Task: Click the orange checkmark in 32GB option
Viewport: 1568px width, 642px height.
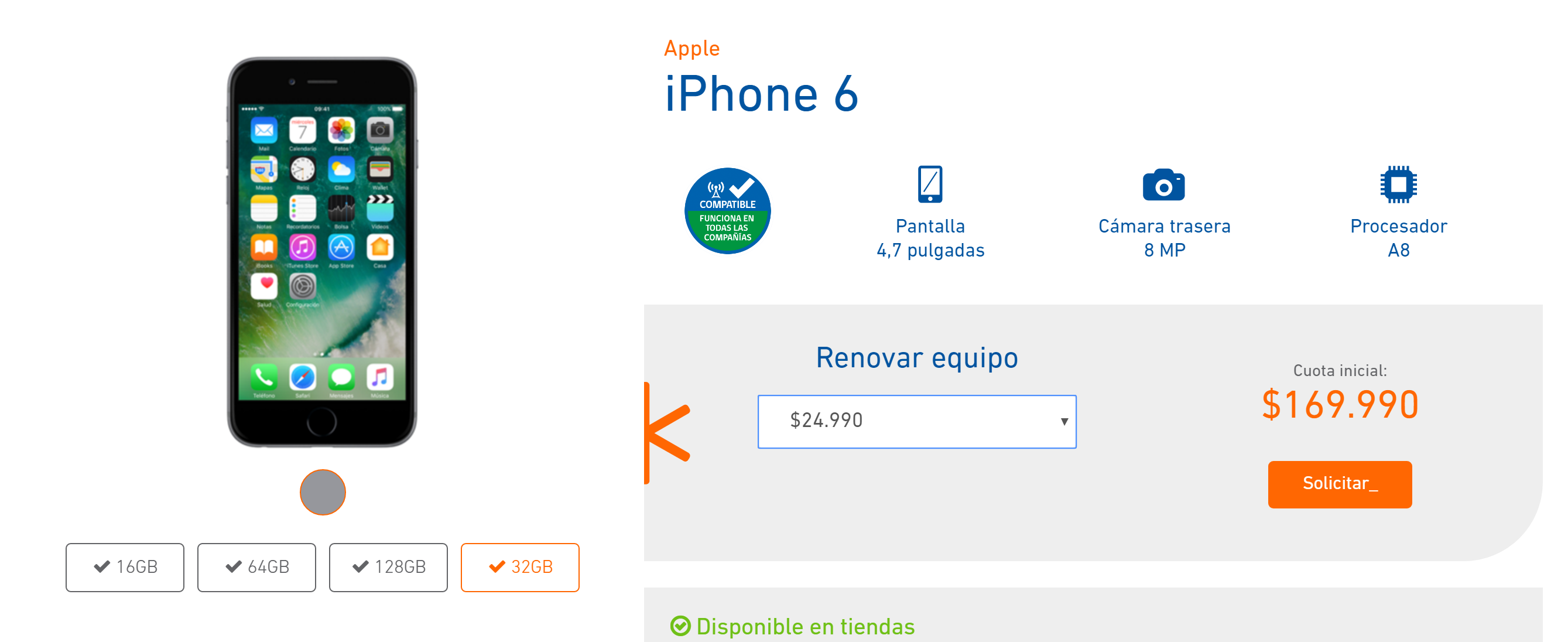Action: [497, 566]
